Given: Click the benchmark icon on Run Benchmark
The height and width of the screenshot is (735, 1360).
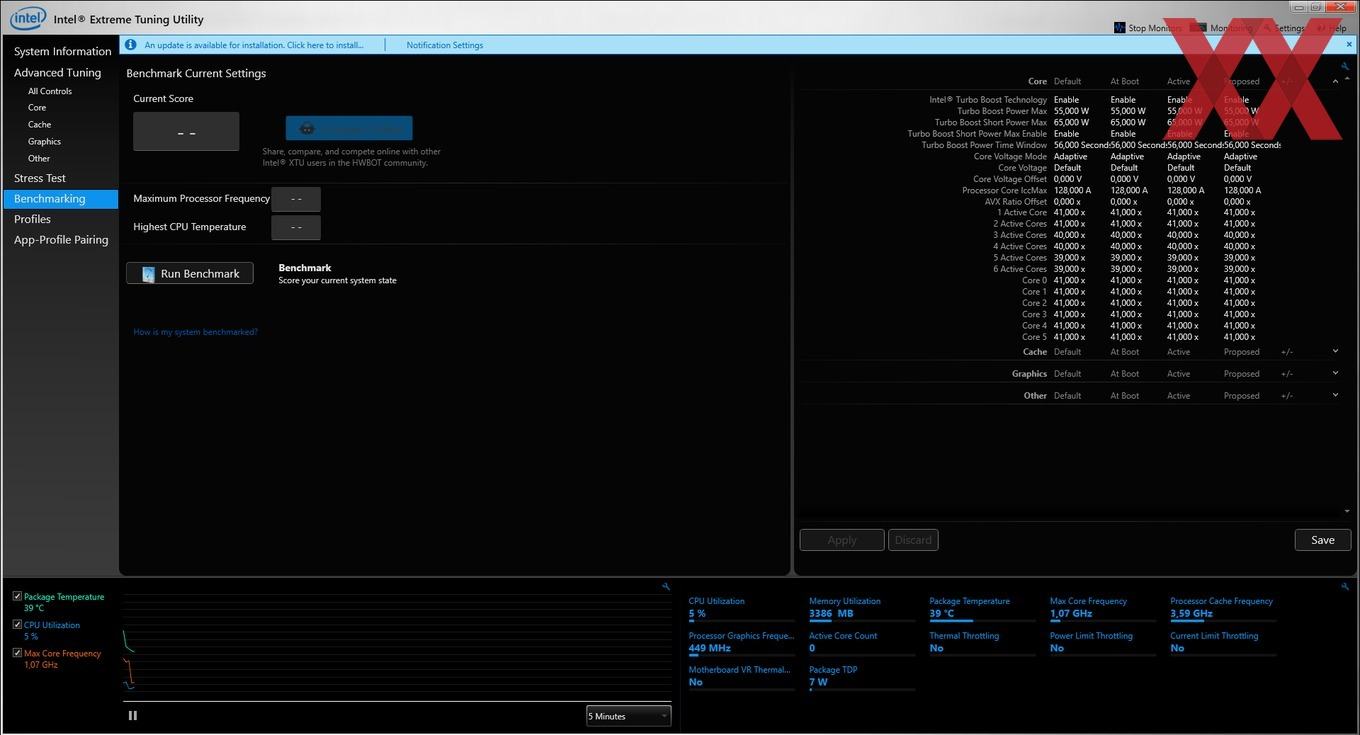Looking at the screenshot, I should (x=148, y=274).
